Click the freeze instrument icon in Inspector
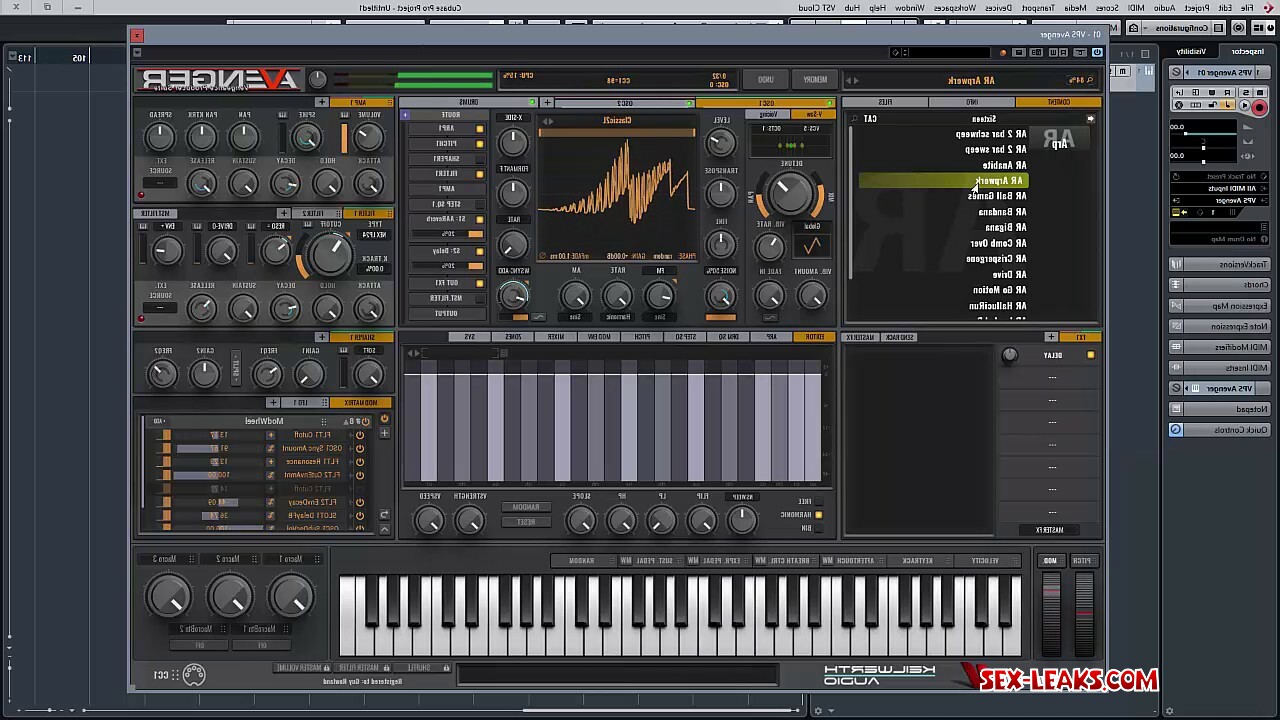Screen dimensions: 1280x720 coord(1178,105)
